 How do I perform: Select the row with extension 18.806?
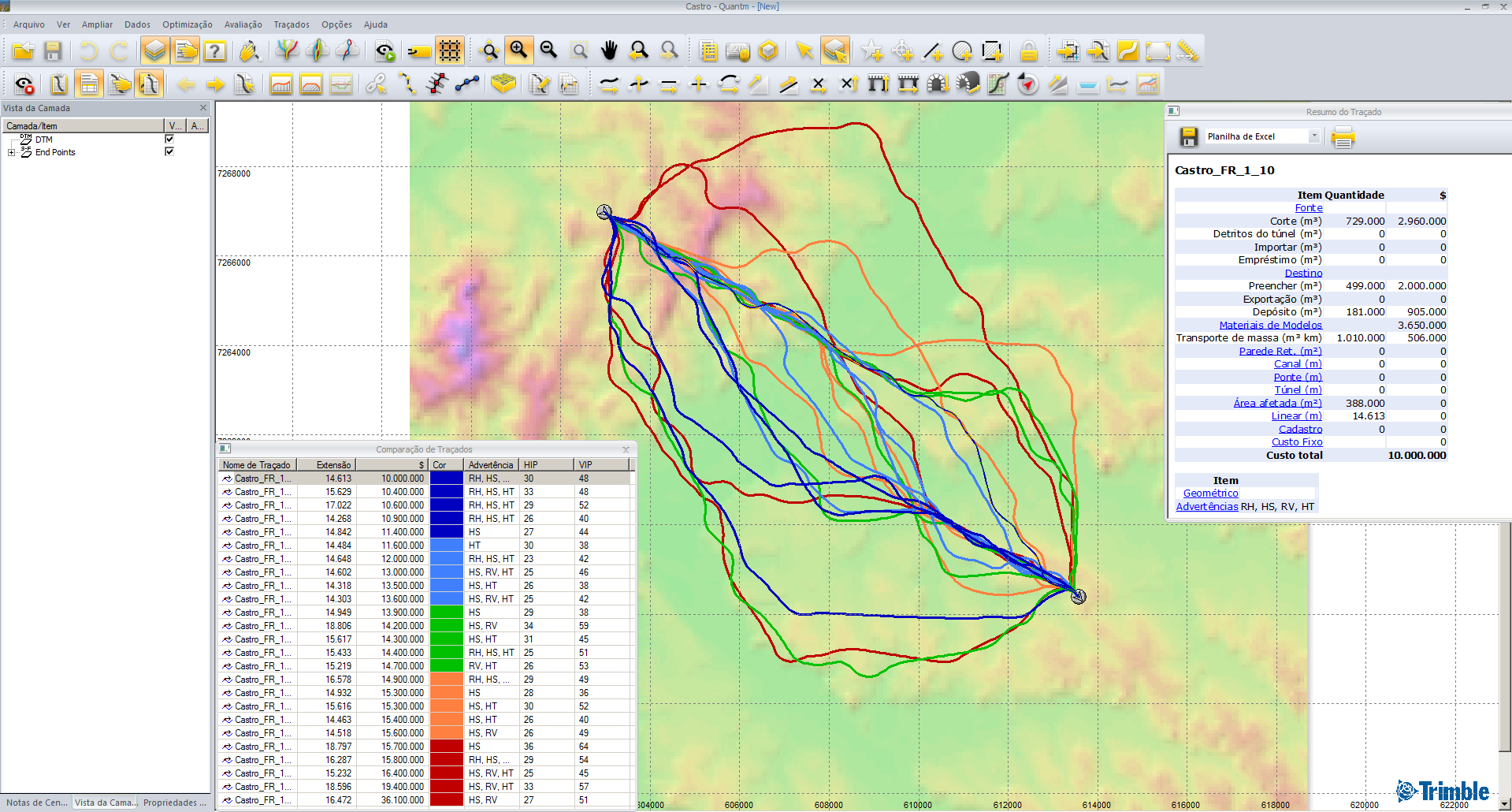425,626
